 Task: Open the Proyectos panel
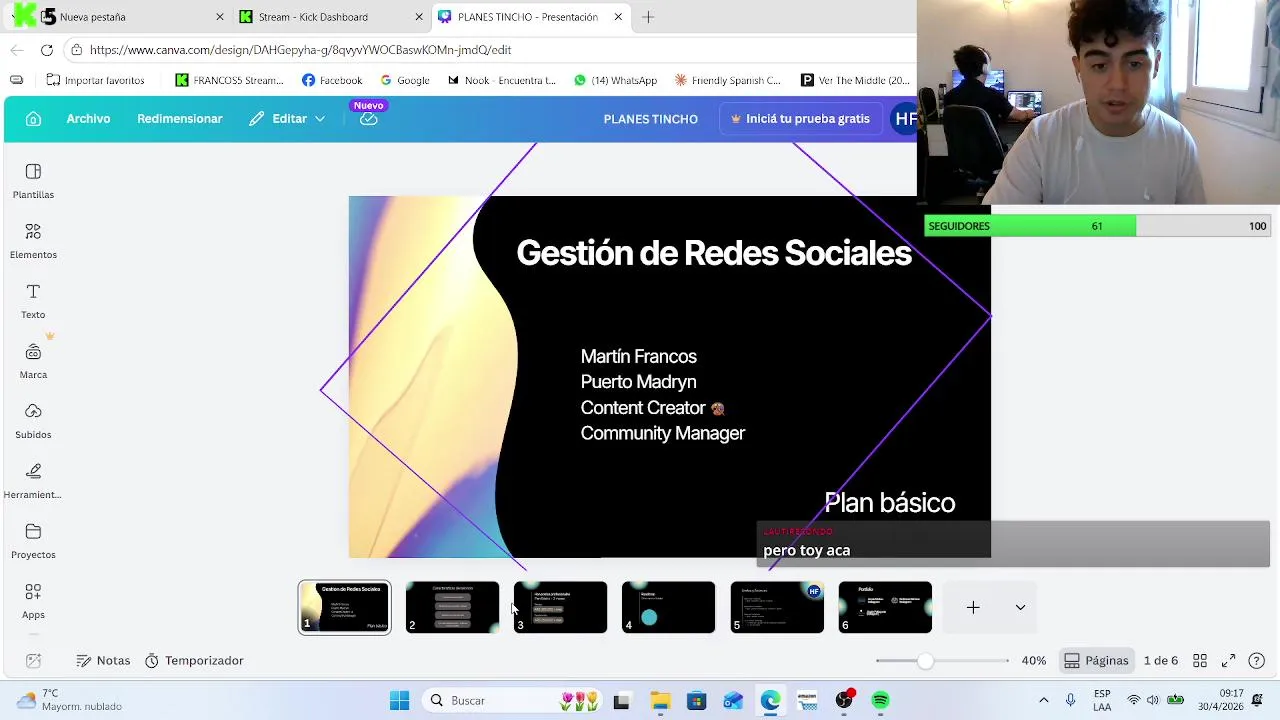pos(33,541)
